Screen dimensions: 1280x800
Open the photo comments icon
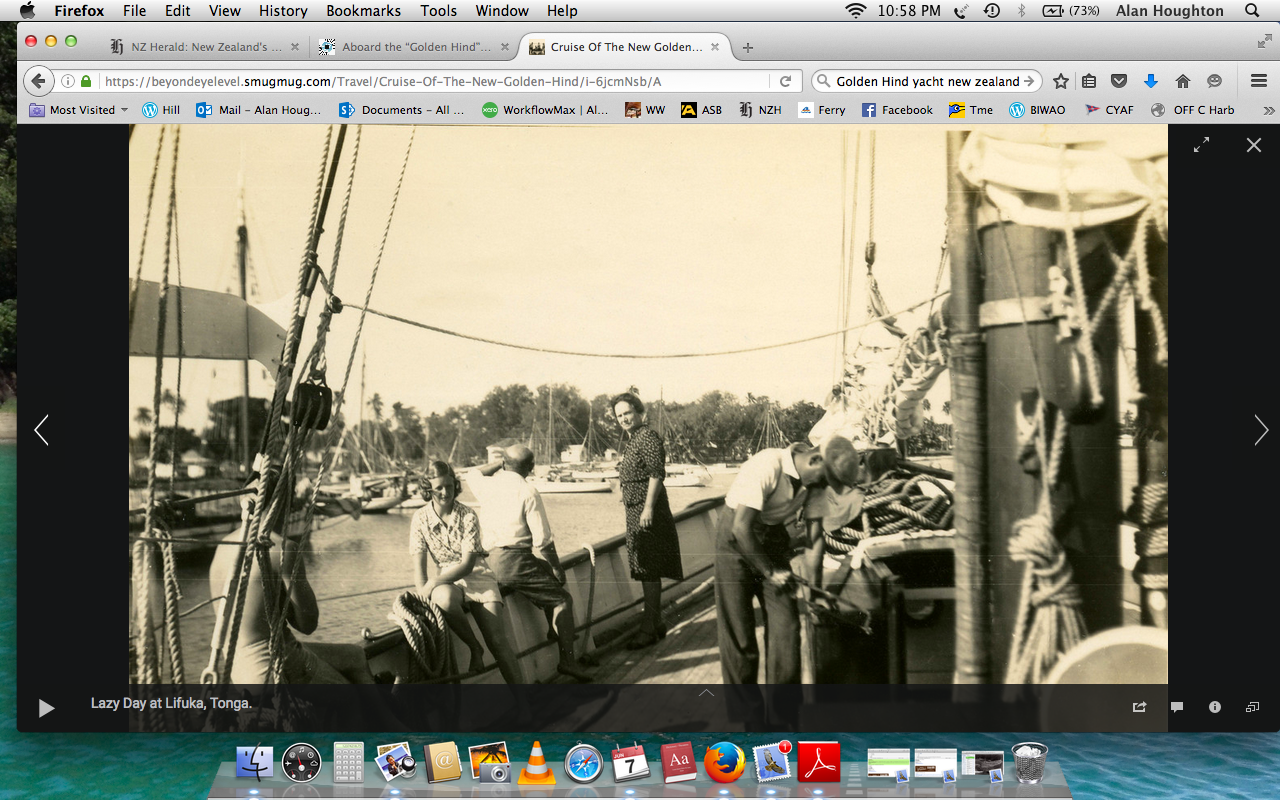(x=1177, y=707)
